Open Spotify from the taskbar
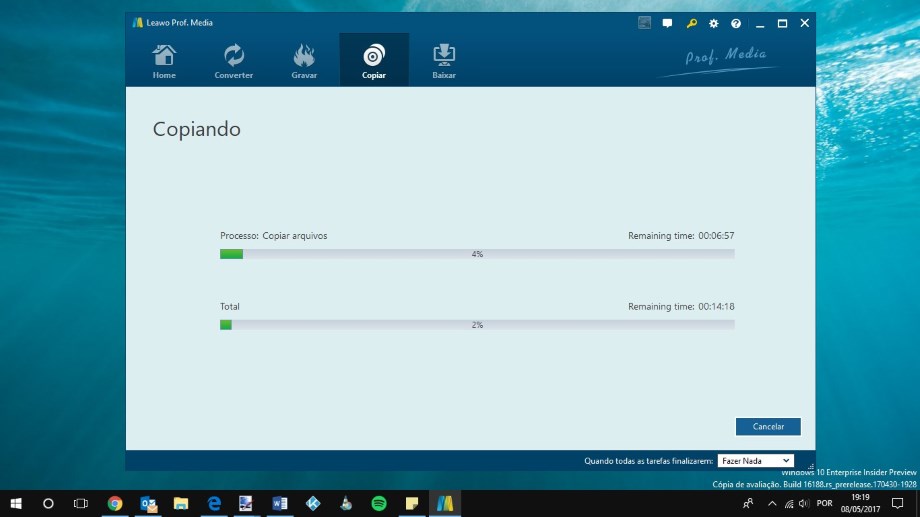 pyautogui.click(x=379, y=503)
